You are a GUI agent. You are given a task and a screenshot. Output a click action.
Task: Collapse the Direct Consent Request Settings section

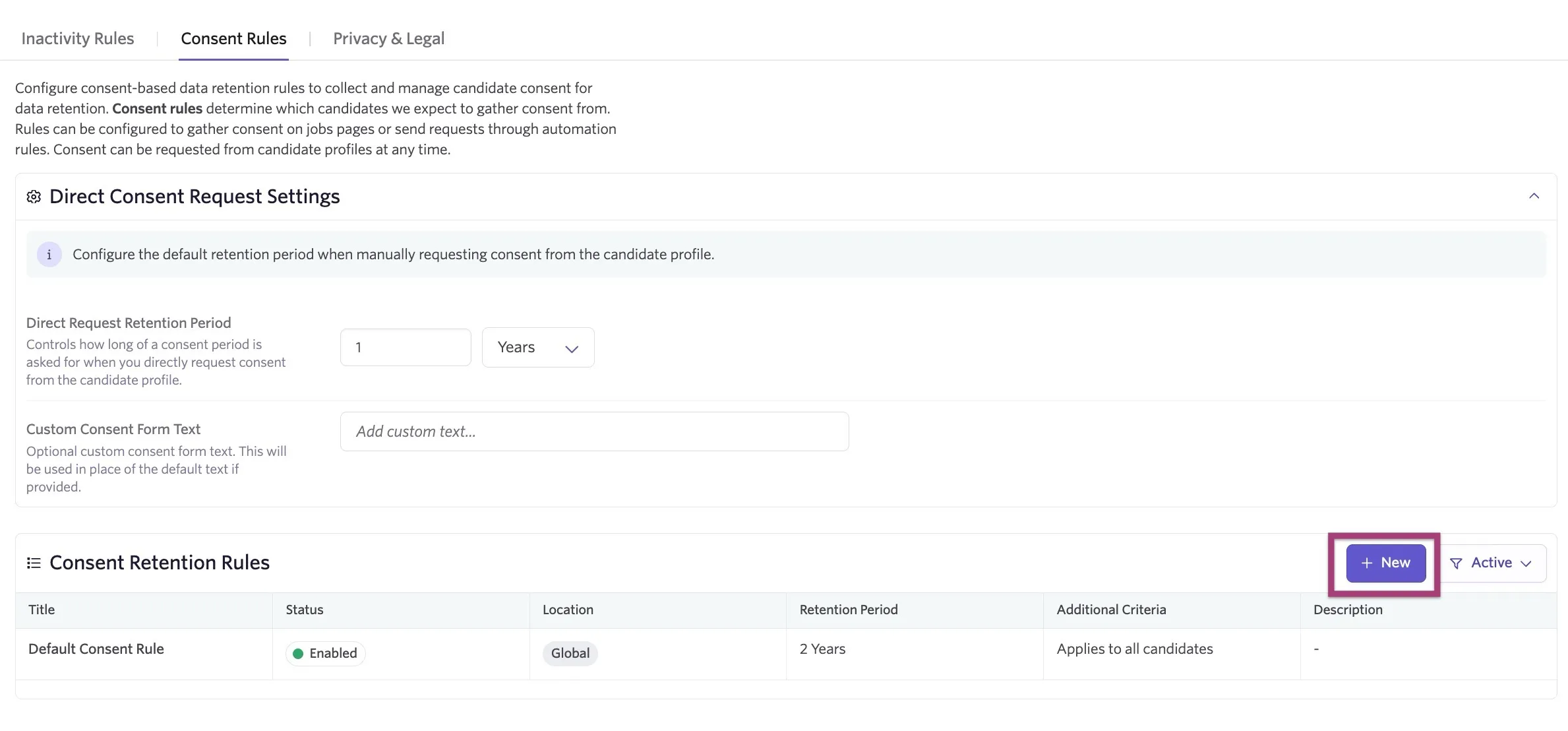tap(1534, 196)
